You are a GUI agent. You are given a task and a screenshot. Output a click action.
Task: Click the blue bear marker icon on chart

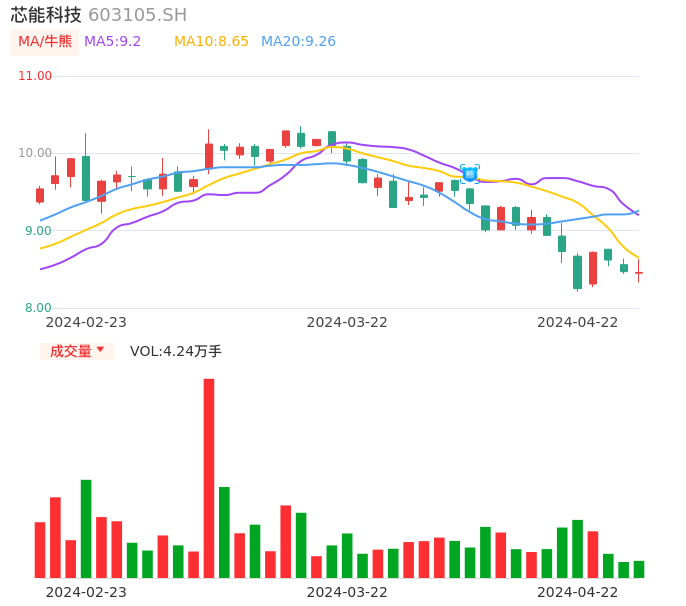(x=470, y=174)
